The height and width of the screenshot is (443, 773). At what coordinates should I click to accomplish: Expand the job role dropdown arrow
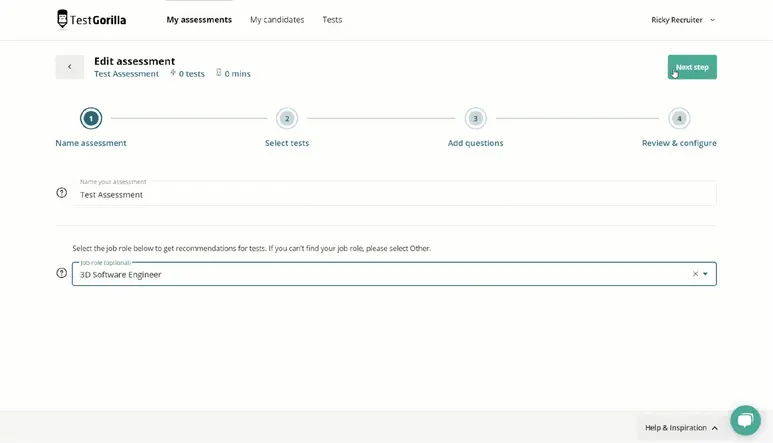click(706, 274)
